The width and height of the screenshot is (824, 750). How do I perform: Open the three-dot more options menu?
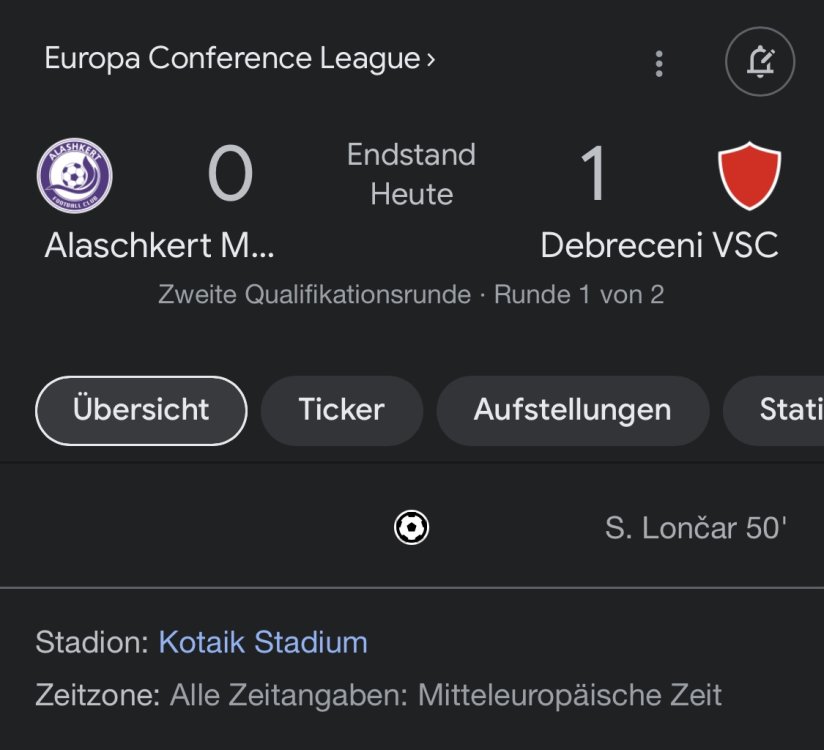658,63
